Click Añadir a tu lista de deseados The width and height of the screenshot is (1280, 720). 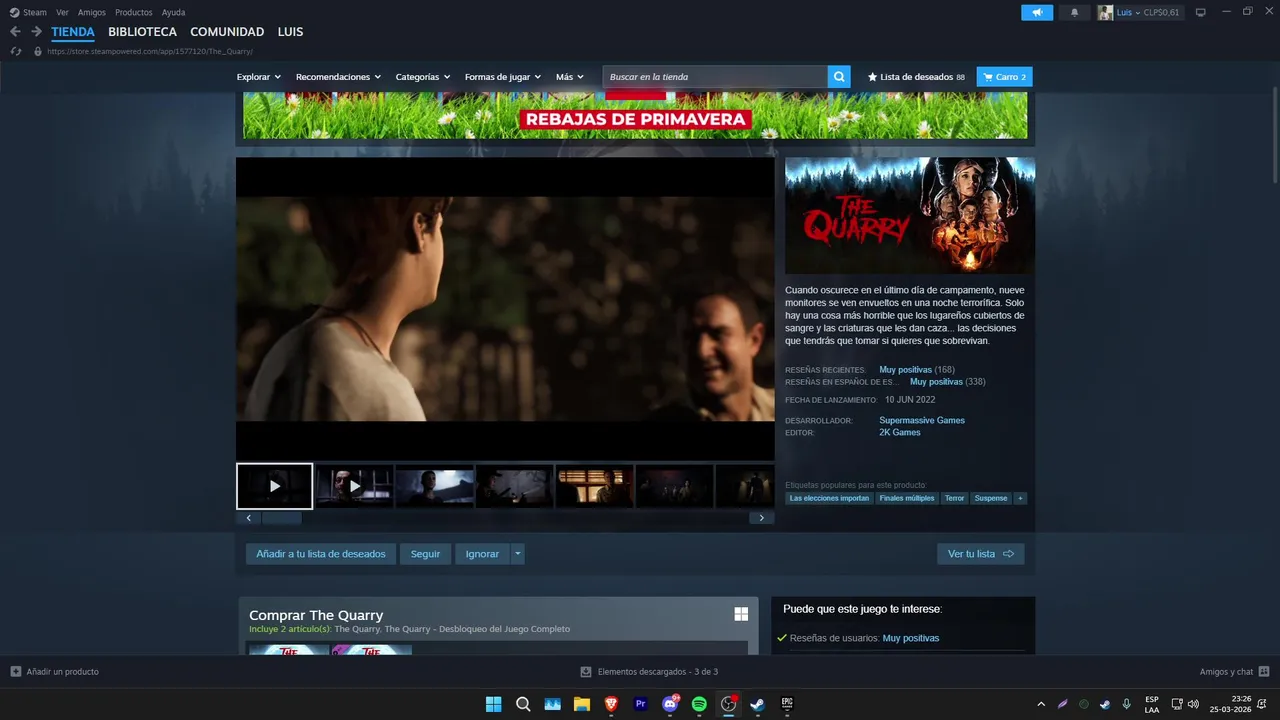pyautogui.click(x=321, y=554)
